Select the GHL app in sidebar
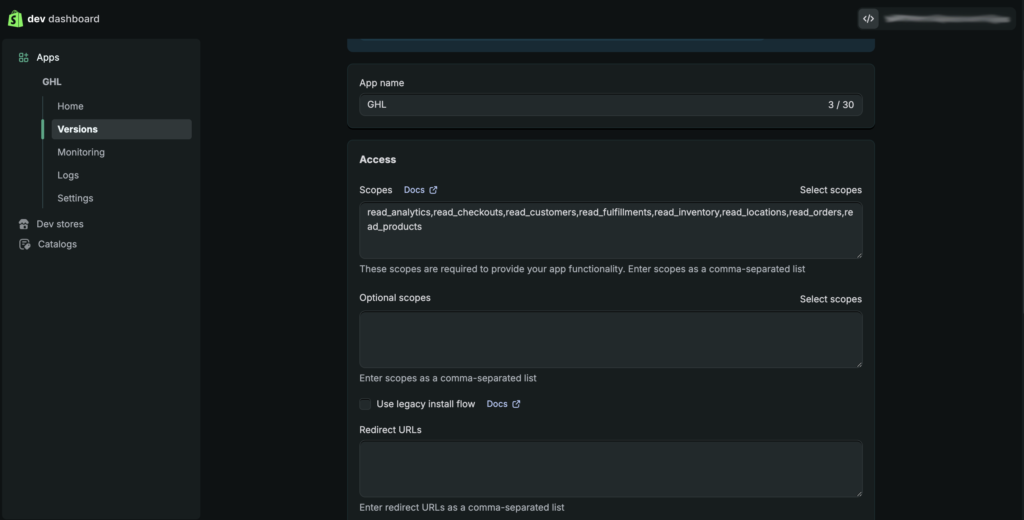The image size is (1024, 520). click(x=52, y=82)
